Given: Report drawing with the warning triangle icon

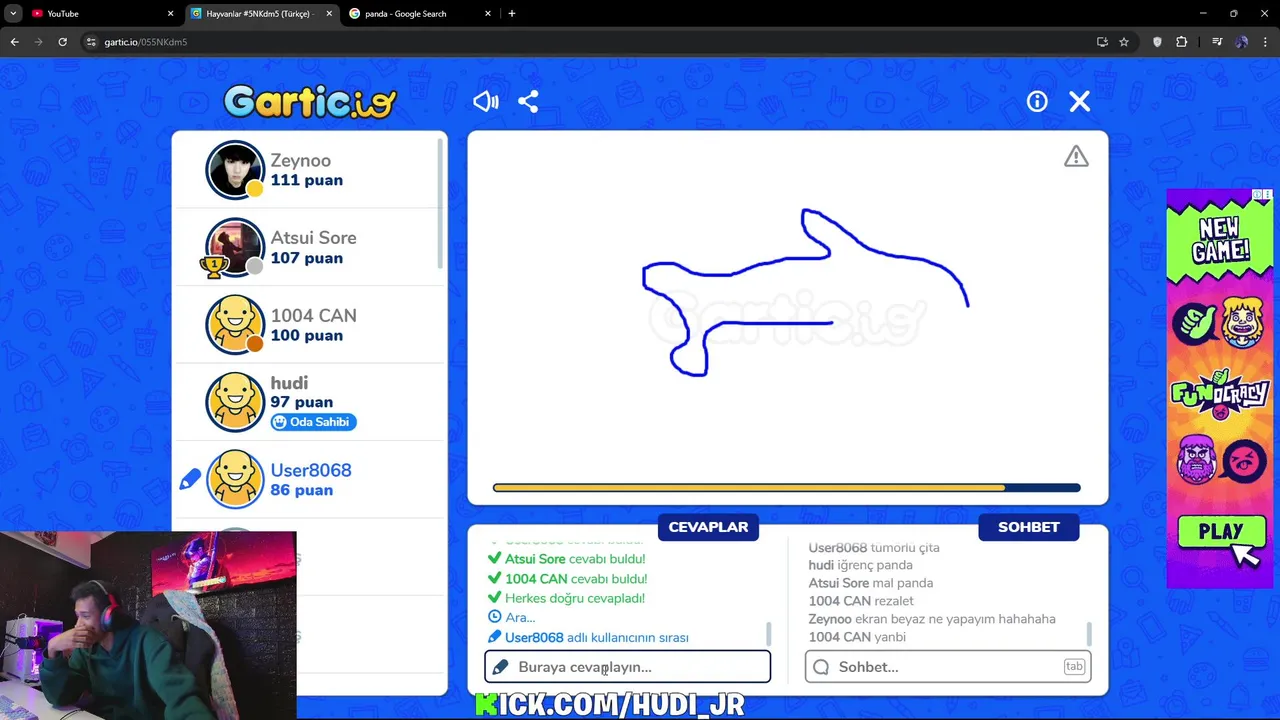Looking at the screenshot, I should 1076,156.
